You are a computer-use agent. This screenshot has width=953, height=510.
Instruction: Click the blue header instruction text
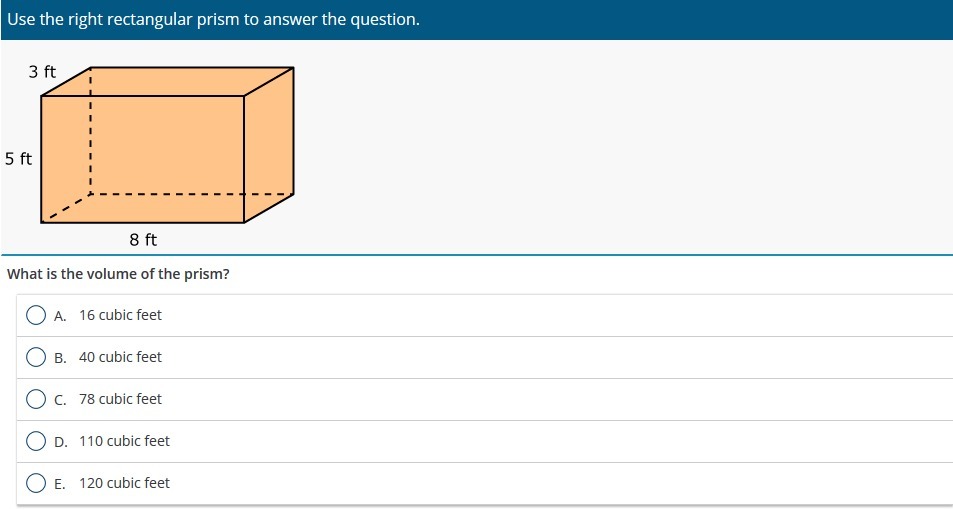[213, 19]
